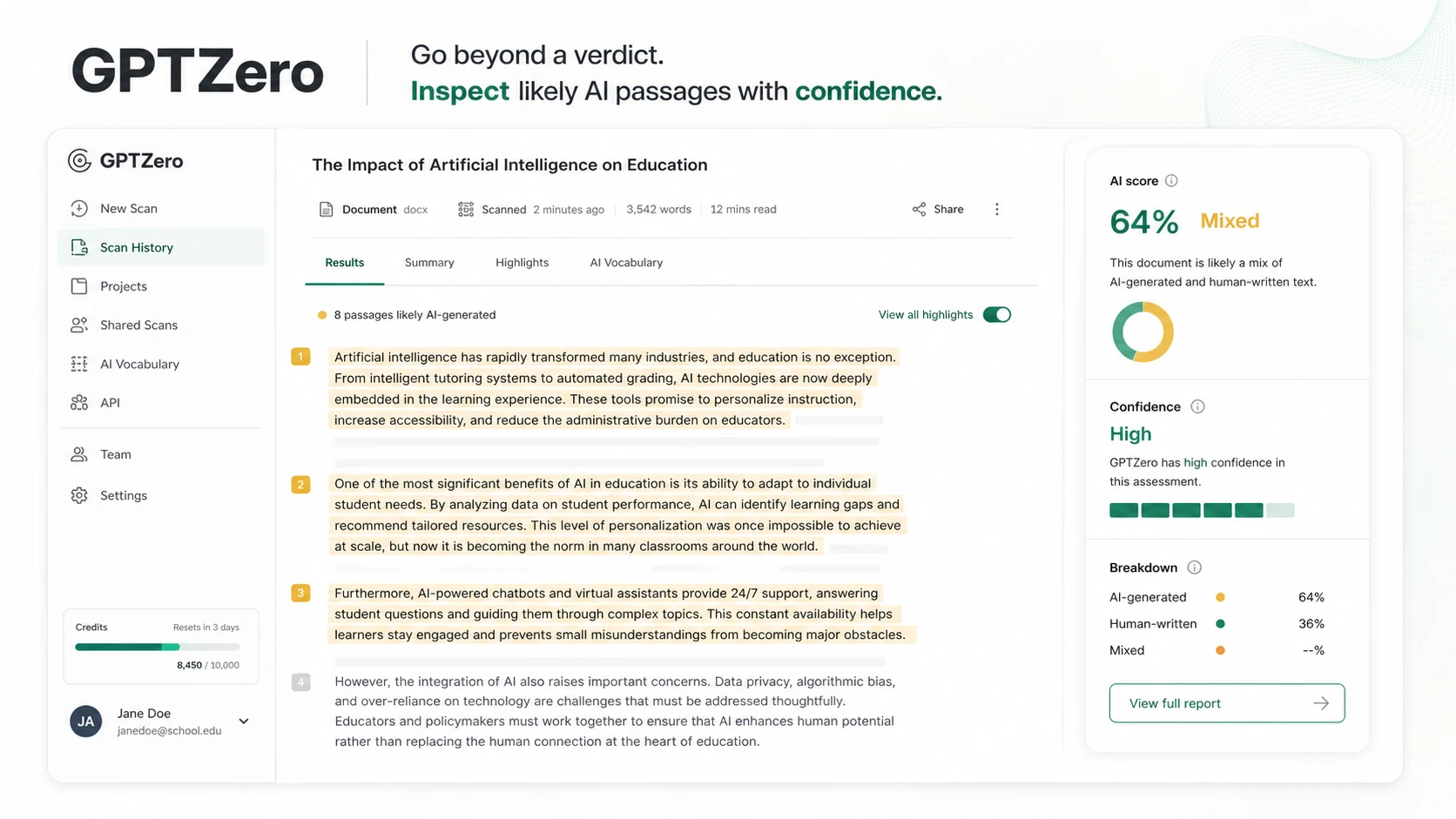
Task: Click the '8 passages likely AI-generated' text
Action: point(415,314)
